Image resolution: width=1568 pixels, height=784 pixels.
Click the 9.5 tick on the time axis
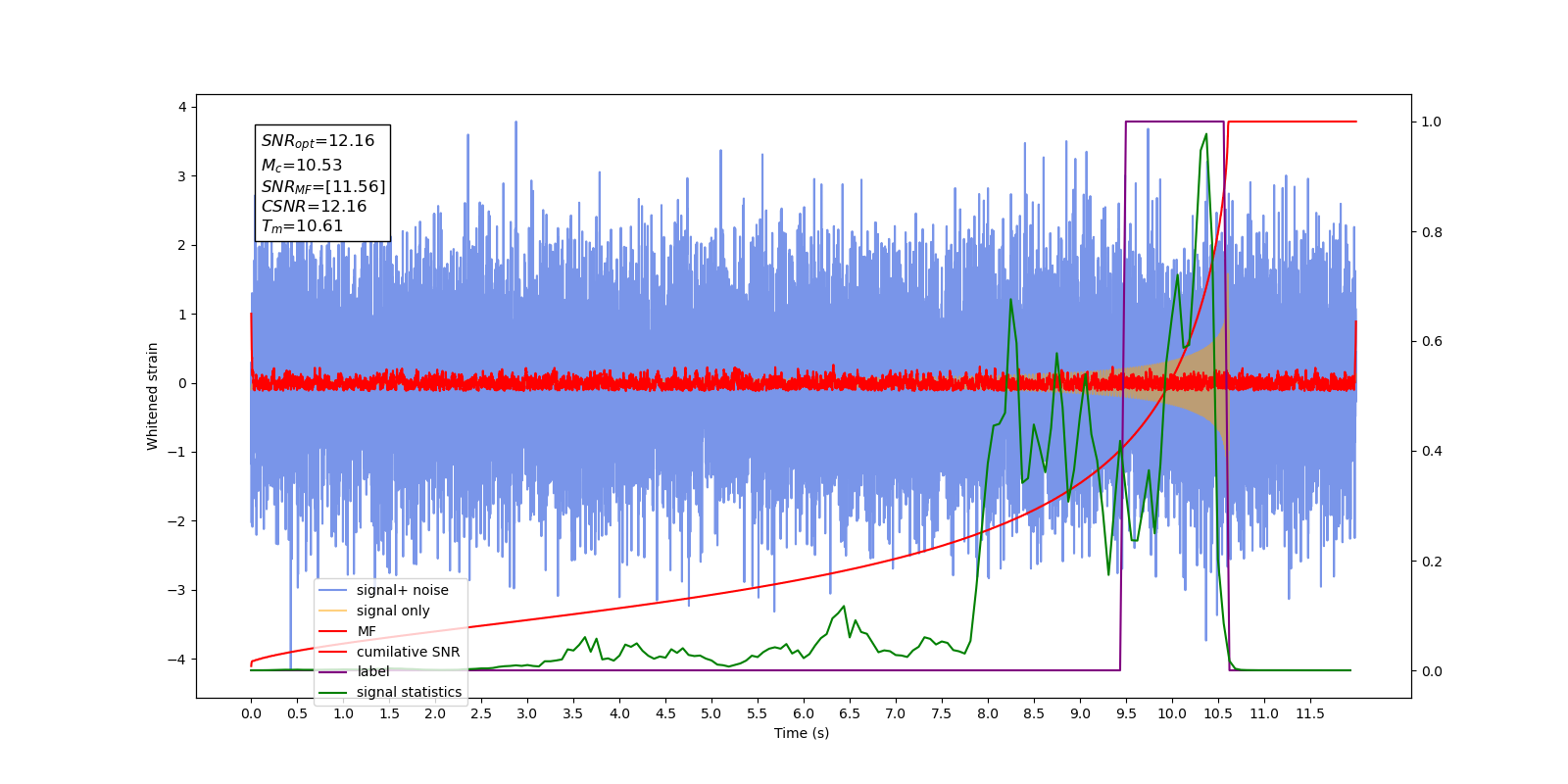[x=1126, y=713]
